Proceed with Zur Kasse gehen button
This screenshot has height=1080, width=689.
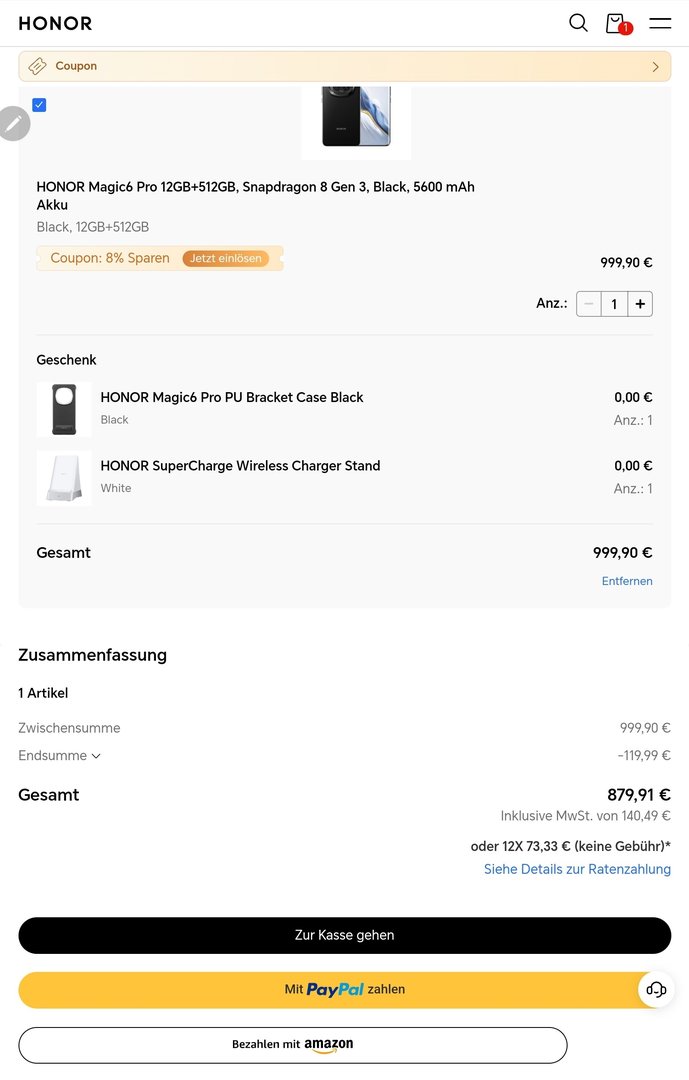click(x=344, y=935)
